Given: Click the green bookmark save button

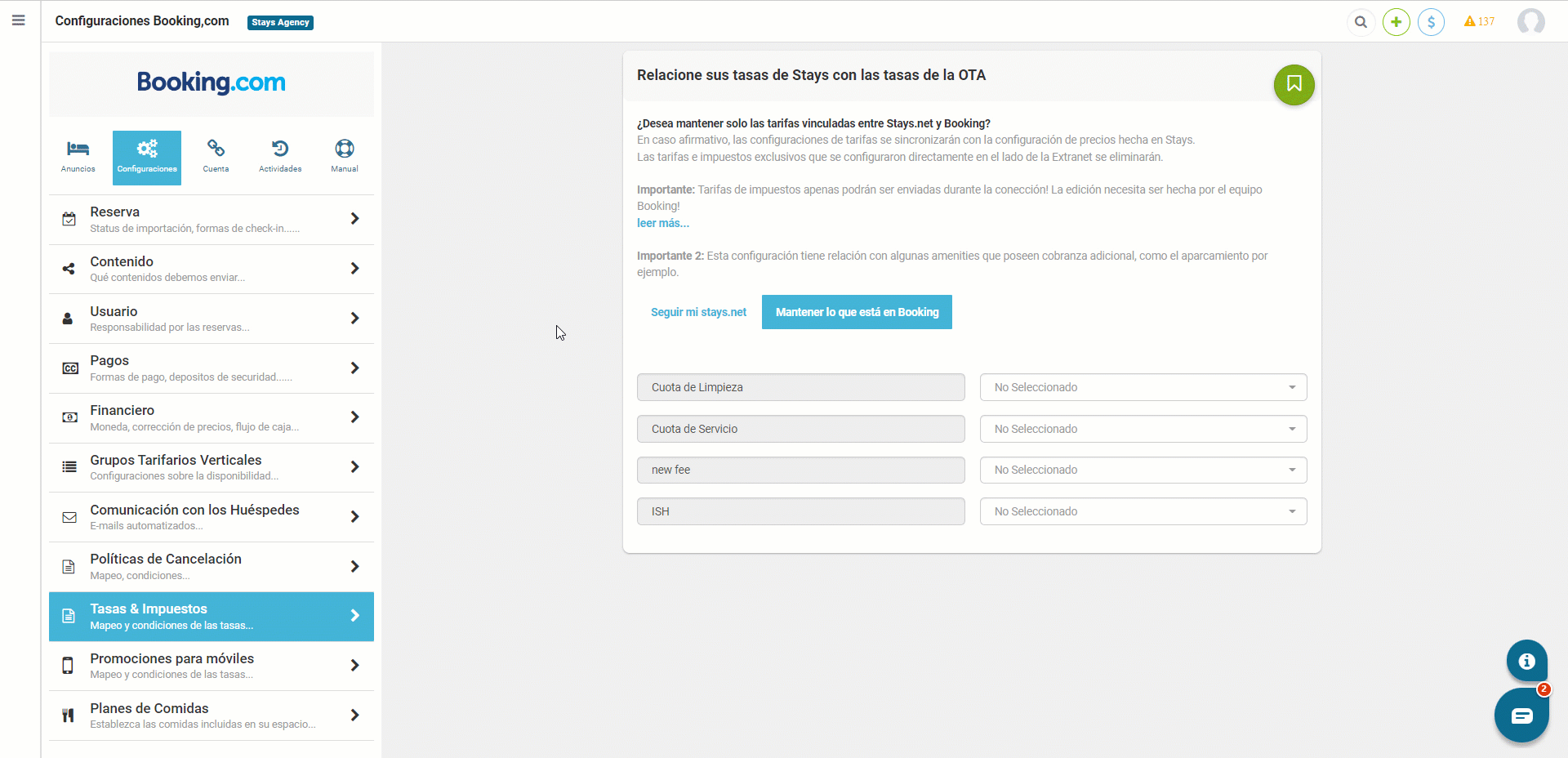Looking at the screenshot, I should tap(1294, 84).
